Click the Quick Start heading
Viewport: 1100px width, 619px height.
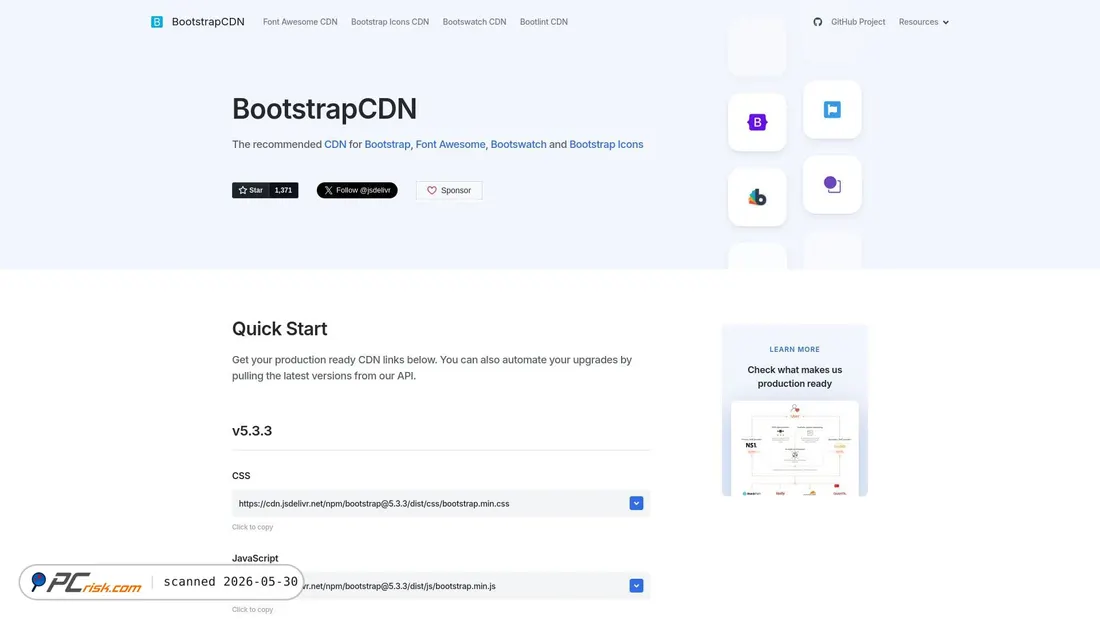click(x=279, y=328)
